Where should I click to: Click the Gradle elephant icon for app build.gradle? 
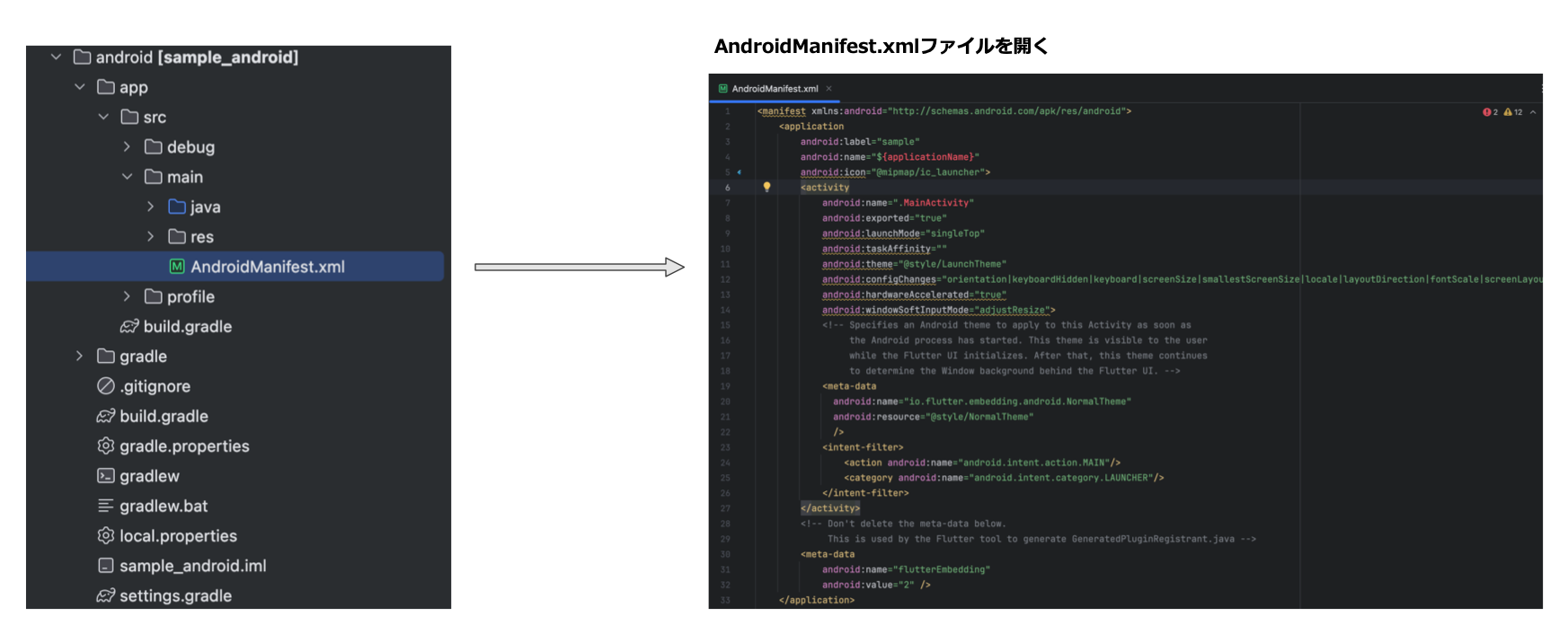pos(129,326)
